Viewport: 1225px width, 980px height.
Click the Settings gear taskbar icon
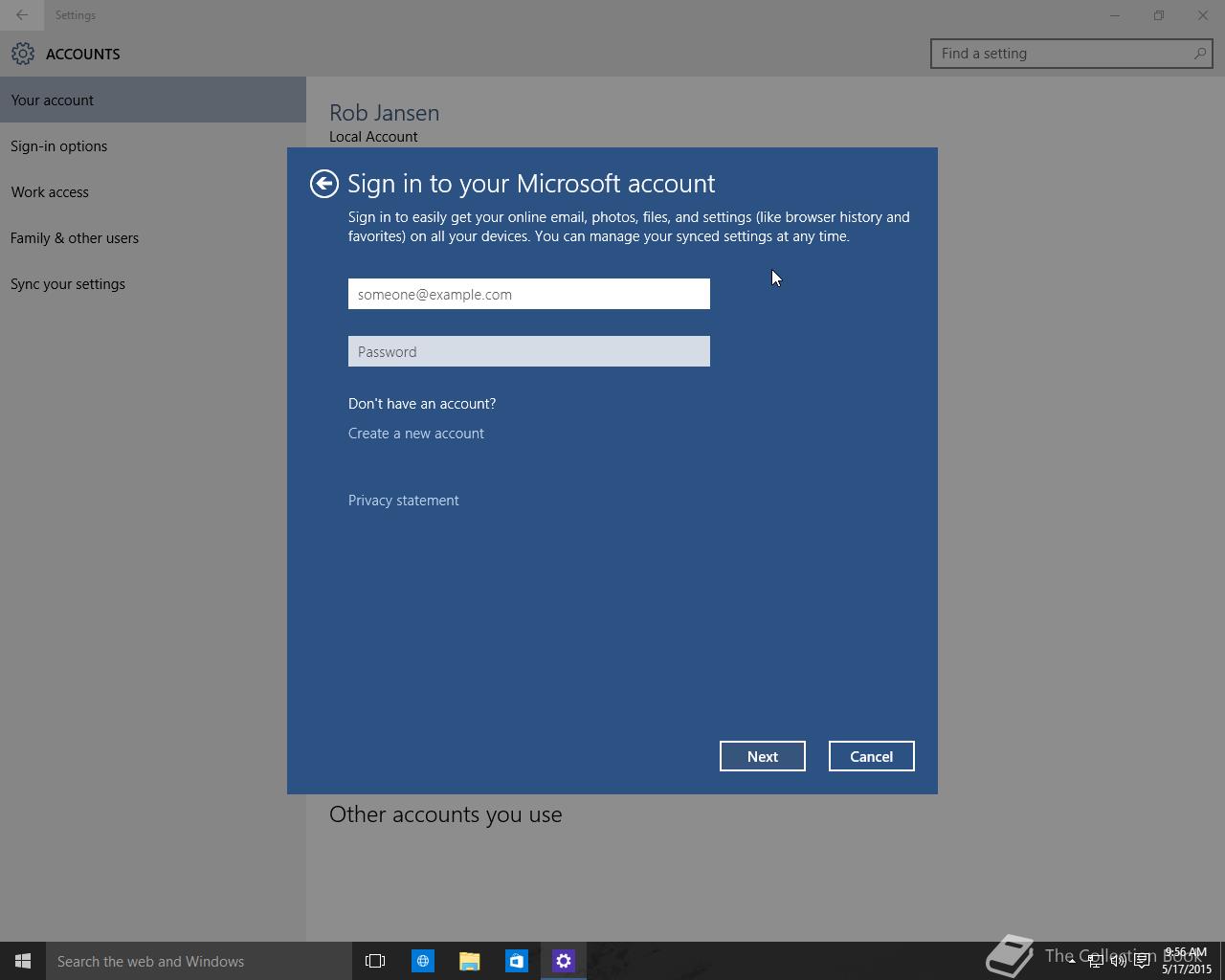point(563,961)
